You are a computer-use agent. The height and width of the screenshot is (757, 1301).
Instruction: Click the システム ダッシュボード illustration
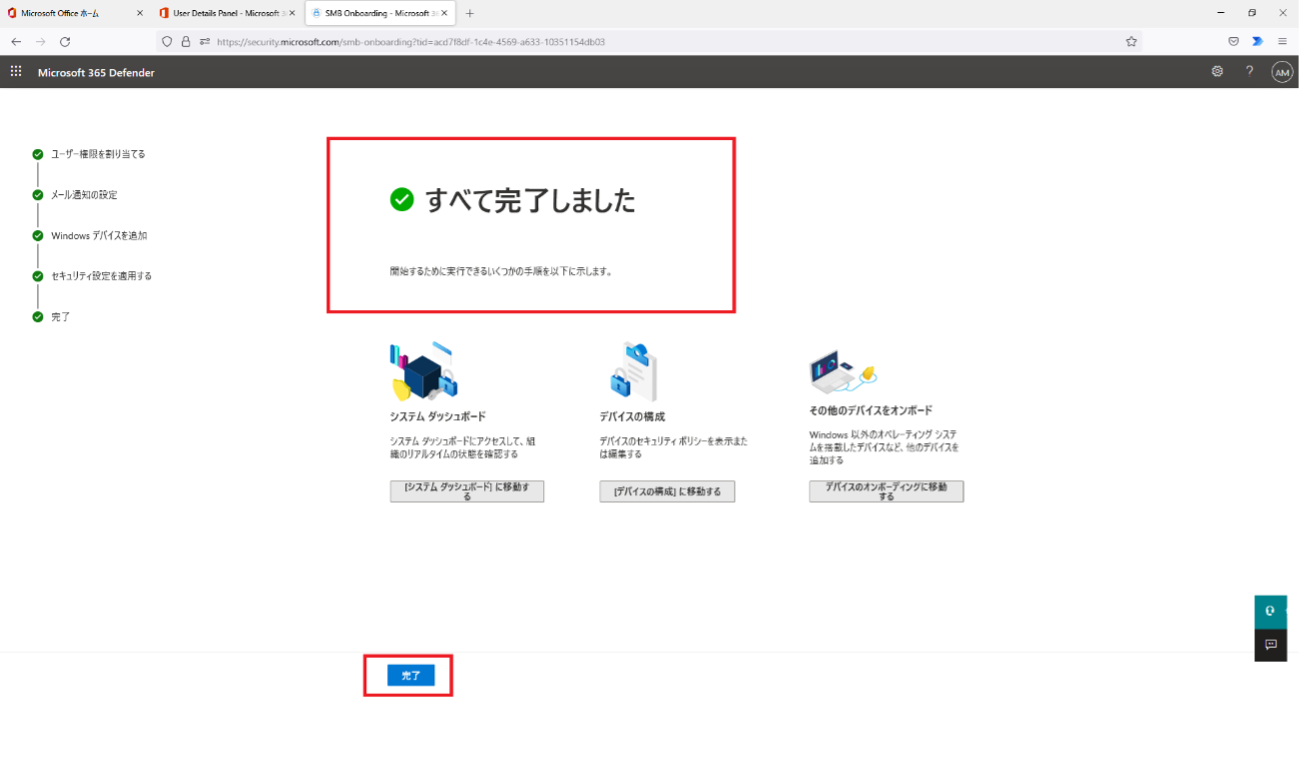tap(423, 371)
